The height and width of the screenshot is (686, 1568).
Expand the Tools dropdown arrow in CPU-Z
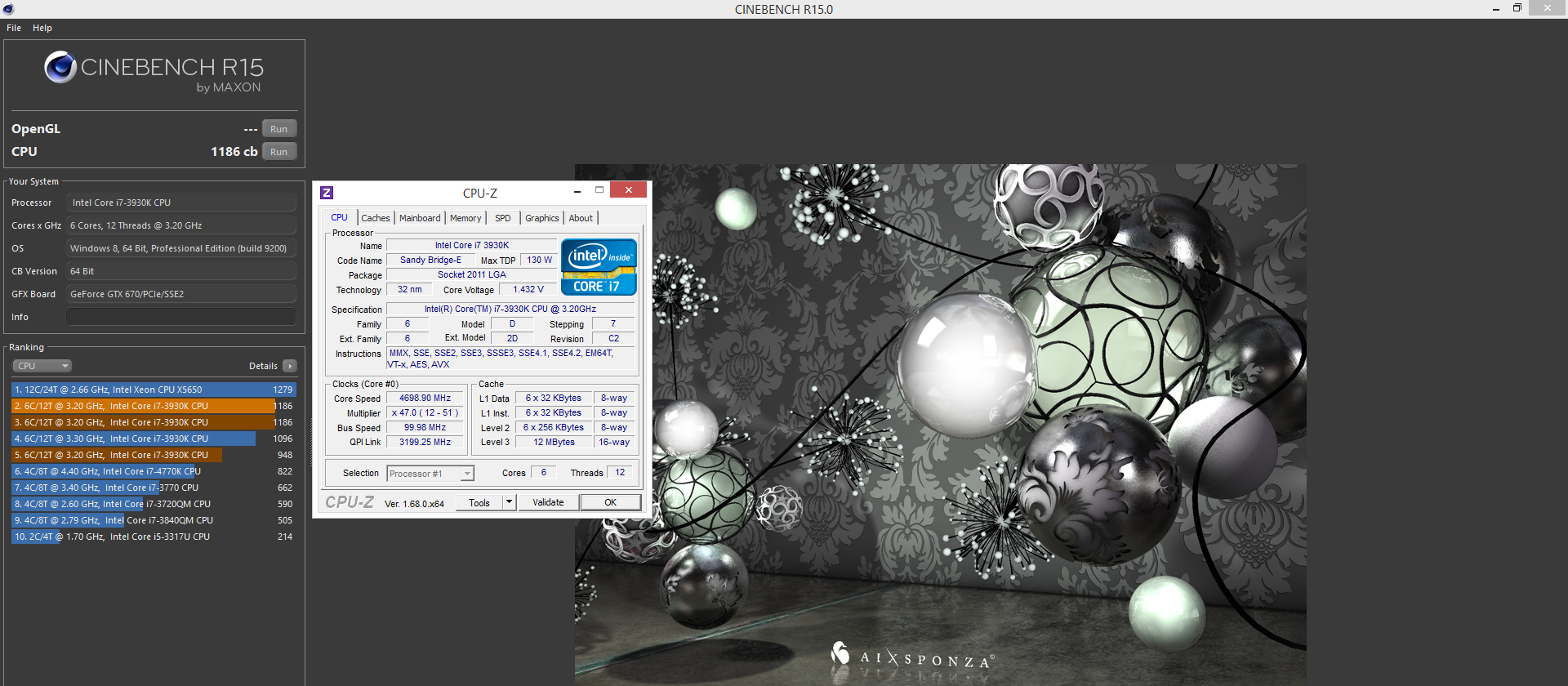point(510,502)
